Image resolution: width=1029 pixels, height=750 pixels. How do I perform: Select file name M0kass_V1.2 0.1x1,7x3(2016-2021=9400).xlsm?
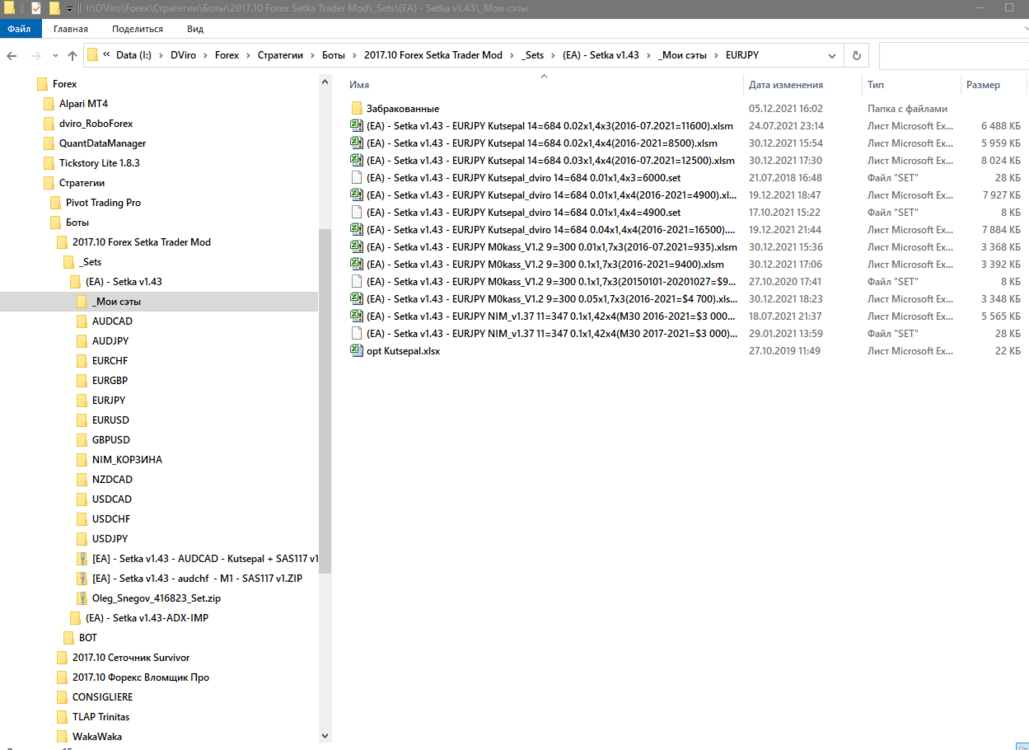(x=545, y=264)
